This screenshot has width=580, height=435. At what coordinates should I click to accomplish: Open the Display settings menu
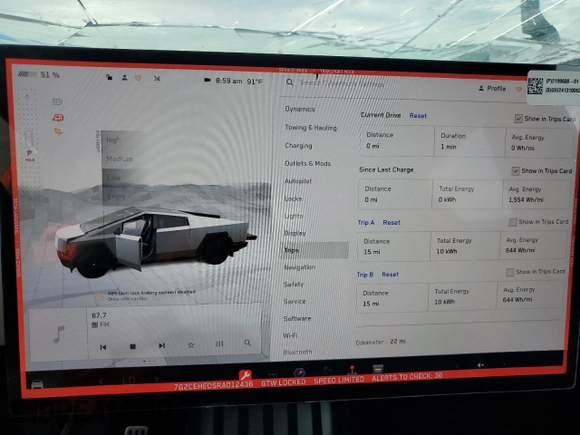(295, 233)
